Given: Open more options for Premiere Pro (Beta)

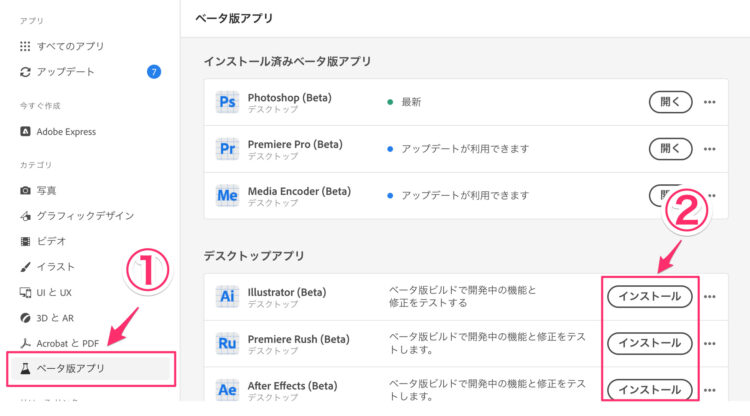Looking at the screenshot, I should point(710,149).
